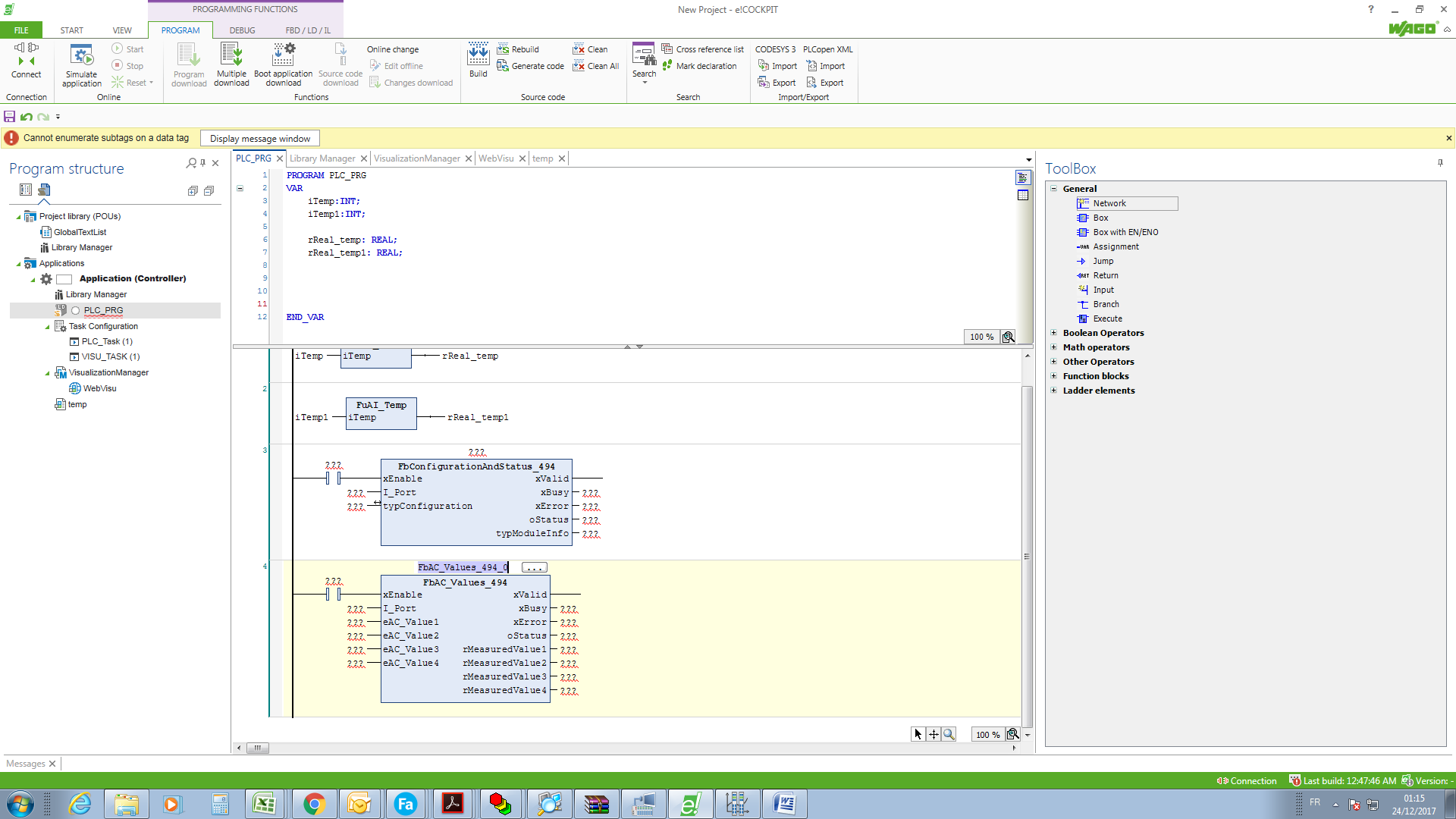The height and width of the screenshot is (819, 1456).
Task: Click the ellipsis button beside FbAC_Values_494_0
Action: (x=534, y=567)
